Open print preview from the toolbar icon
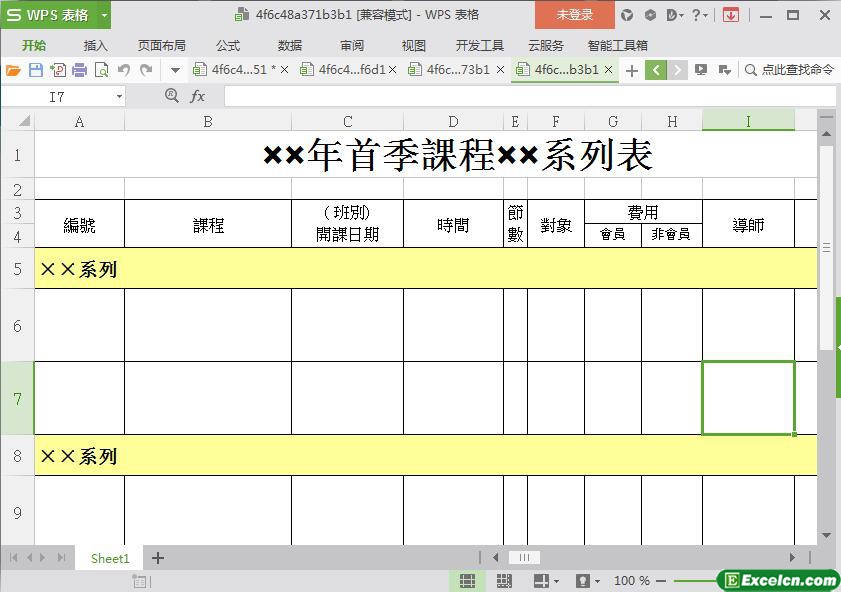 [x=101, y=70]
